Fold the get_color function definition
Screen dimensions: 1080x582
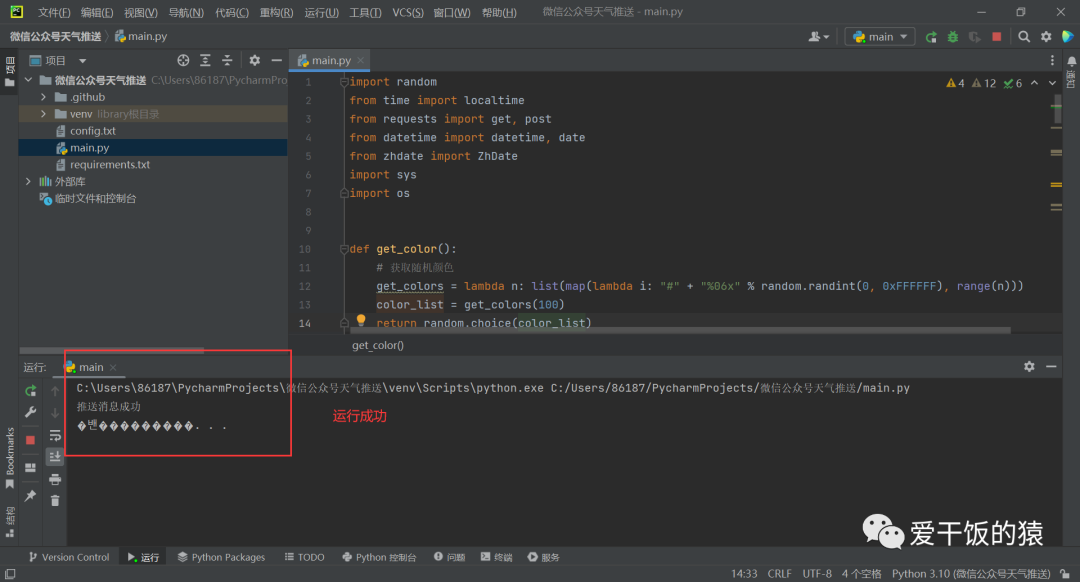click(x=344, y=249)
